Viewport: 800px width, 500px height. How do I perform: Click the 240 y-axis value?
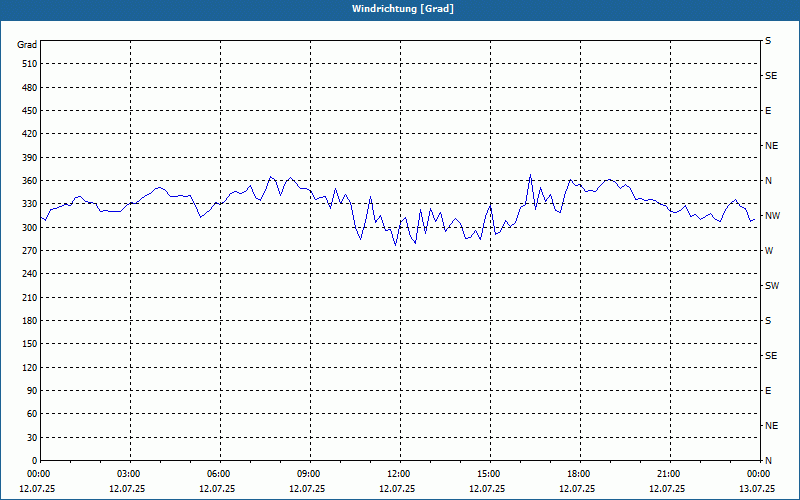[30, 274]
